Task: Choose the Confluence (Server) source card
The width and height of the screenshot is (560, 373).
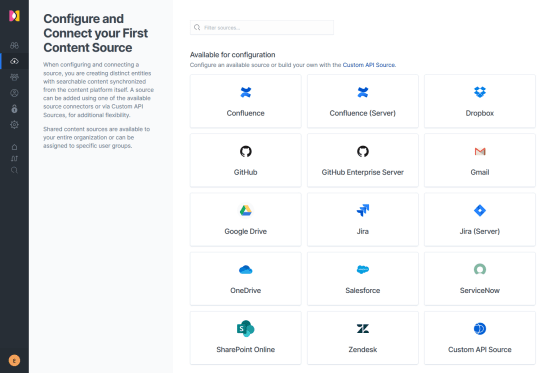Action: coord(363,101)
